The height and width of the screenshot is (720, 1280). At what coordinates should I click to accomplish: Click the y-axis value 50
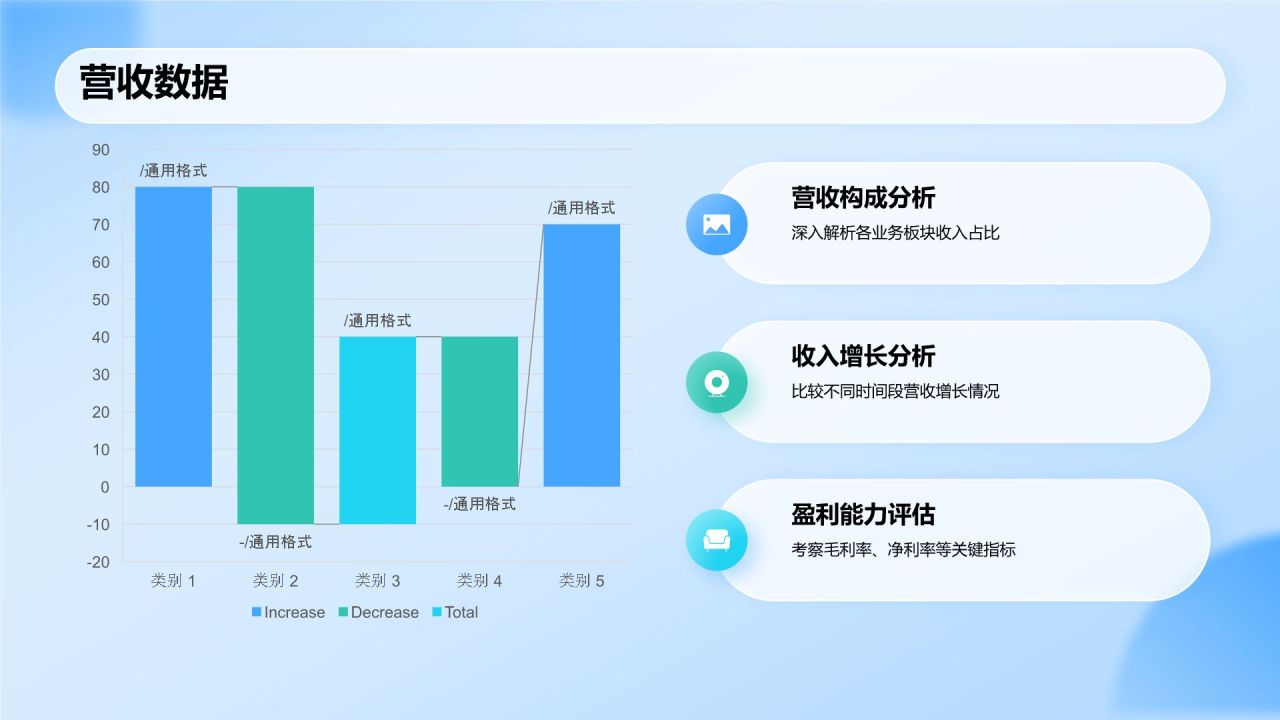(101, 300)
